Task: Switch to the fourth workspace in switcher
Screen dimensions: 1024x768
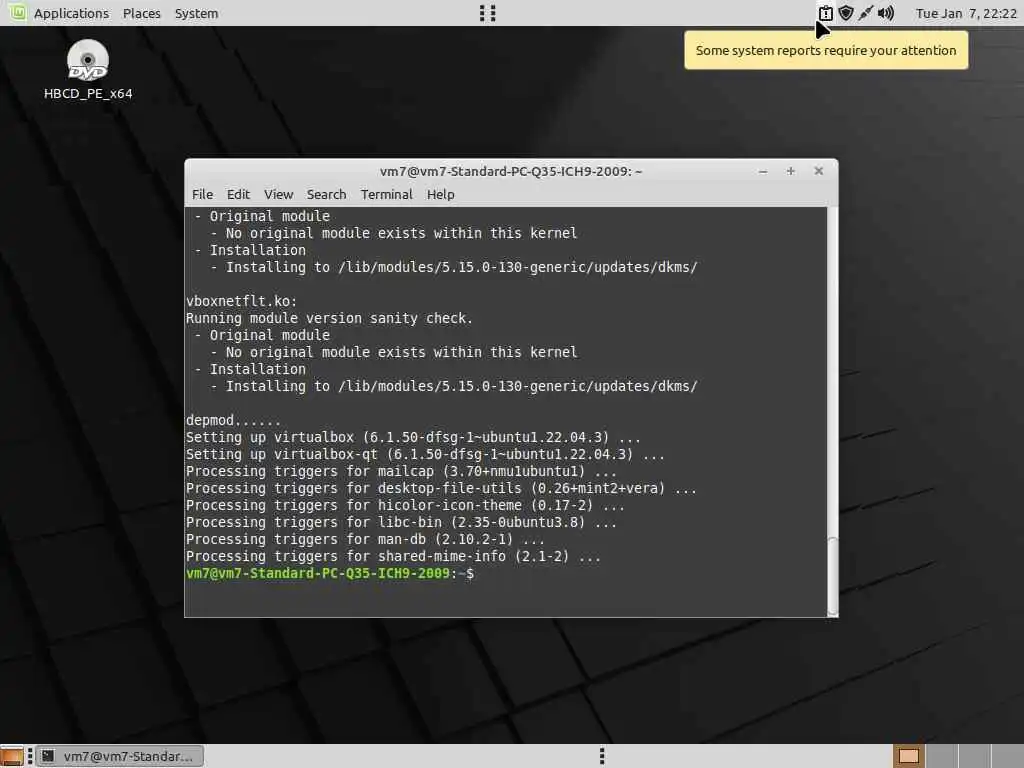Action: click(x=1007, y=756)
